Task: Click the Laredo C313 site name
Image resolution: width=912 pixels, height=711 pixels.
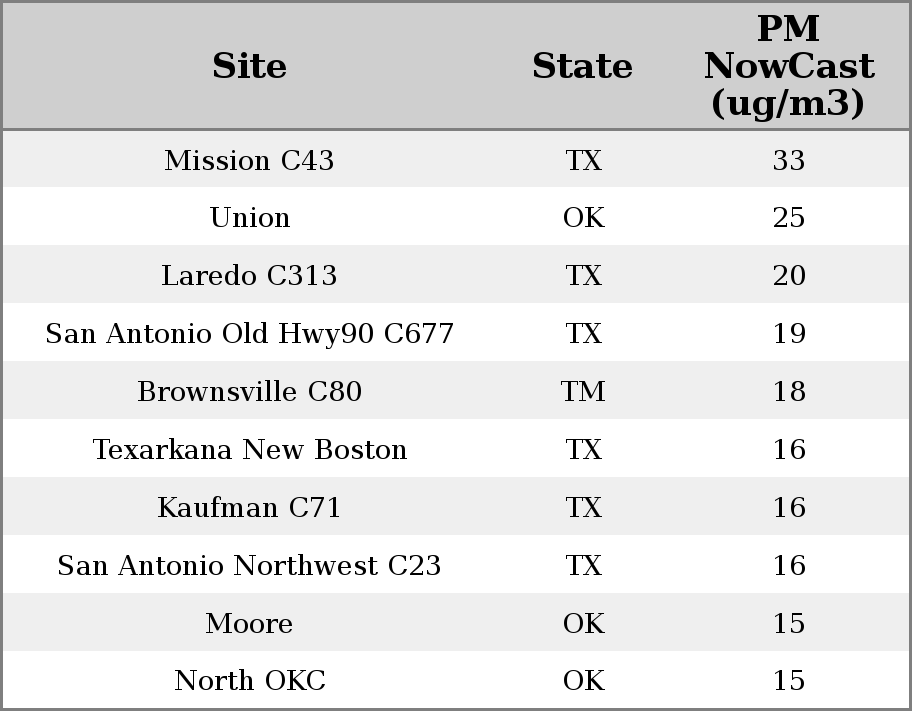Action: pos(249,276)
